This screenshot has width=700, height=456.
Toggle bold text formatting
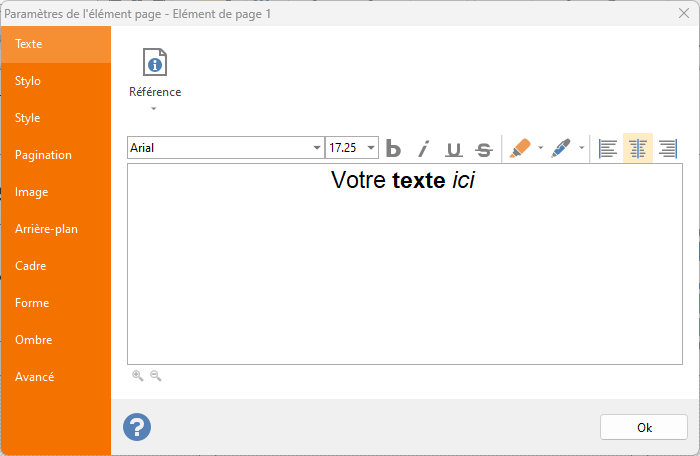(394, 149)
